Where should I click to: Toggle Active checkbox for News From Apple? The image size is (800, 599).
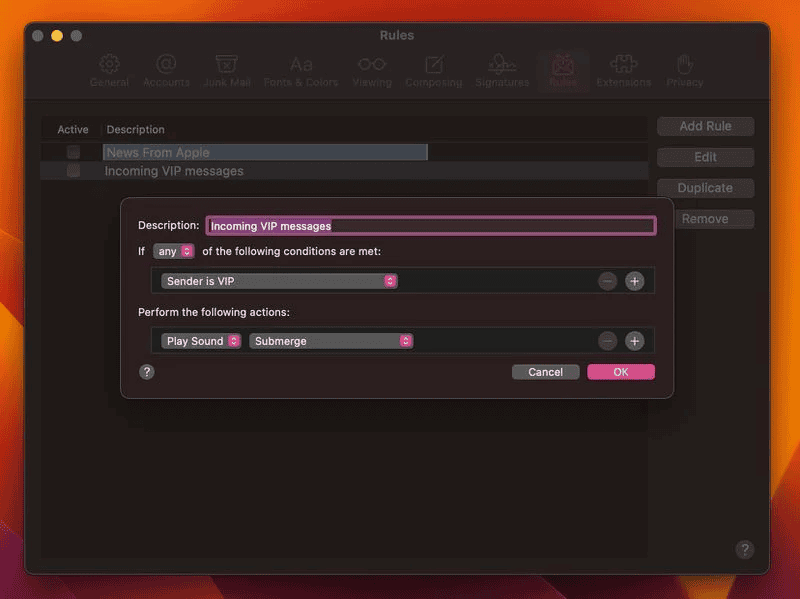point(73,152)
